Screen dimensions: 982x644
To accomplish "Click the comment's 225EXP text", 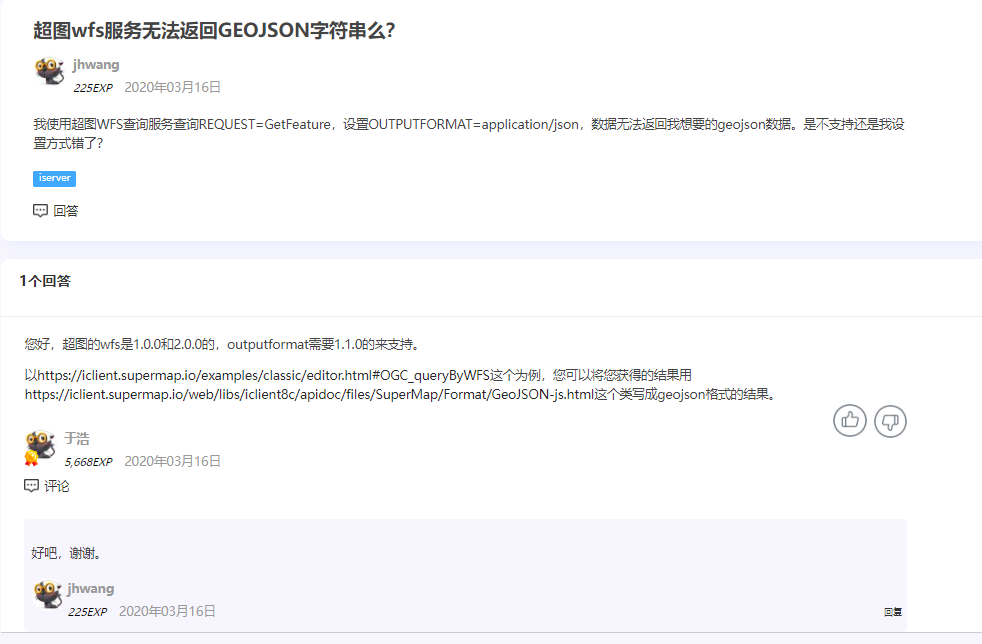I will (88, 611).
